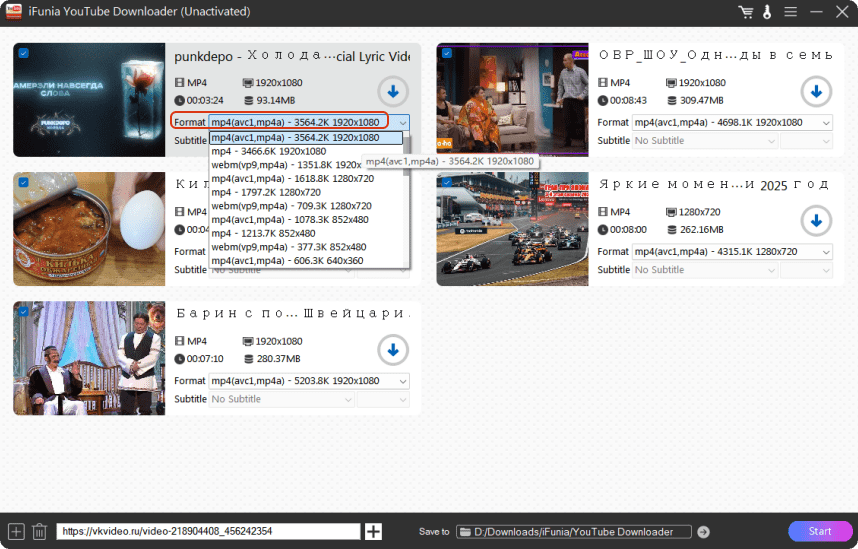Click the video URL input field
858x549 pixels.
[207, 532]
